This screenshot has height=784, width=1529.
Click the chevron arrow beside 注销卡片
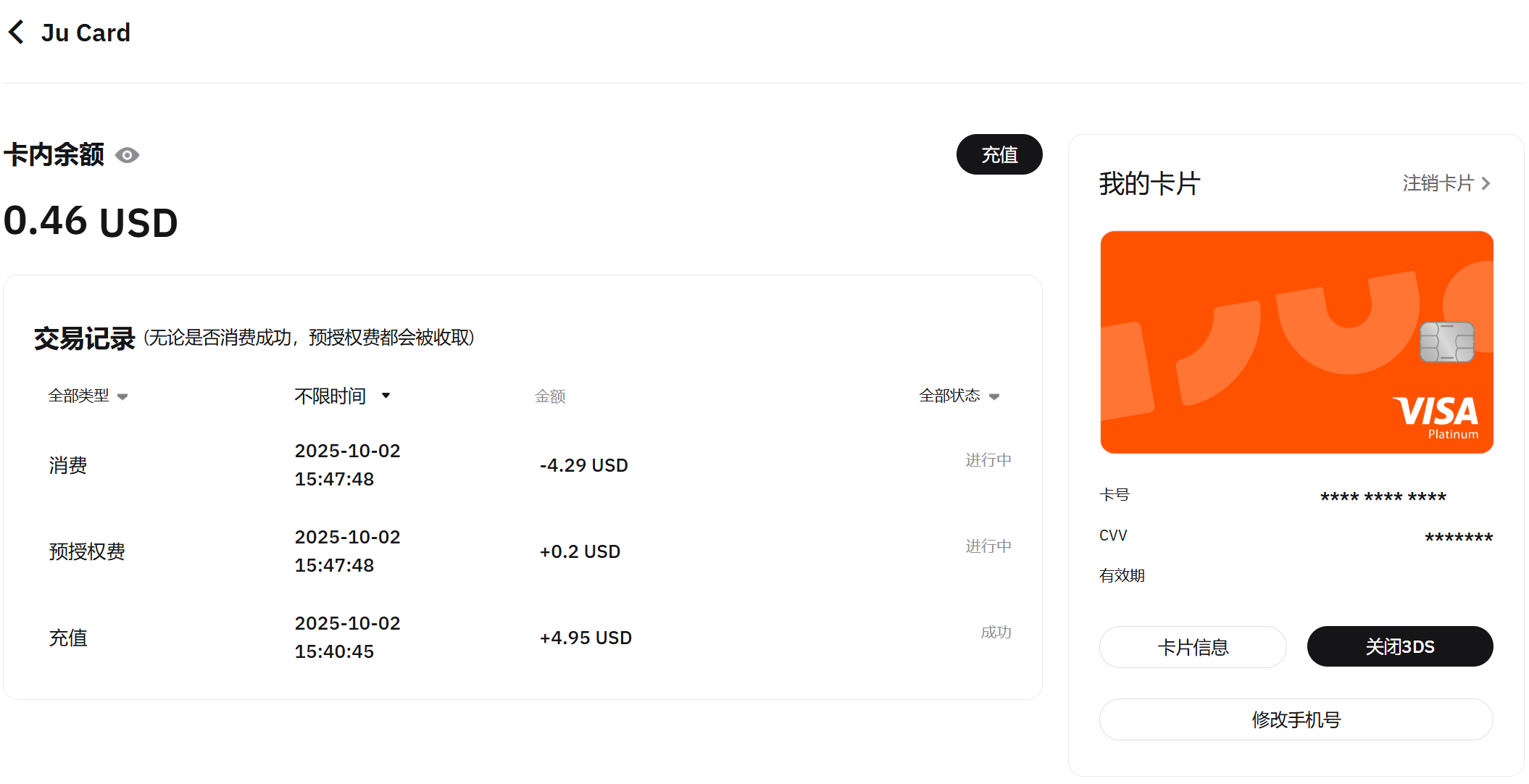(x=1486, y=184)
